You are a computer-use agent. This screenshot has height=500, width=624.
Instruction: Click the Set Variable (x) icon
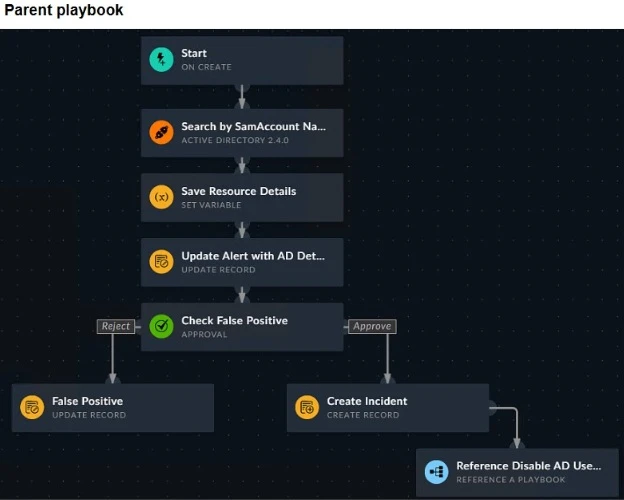(161, 197)
